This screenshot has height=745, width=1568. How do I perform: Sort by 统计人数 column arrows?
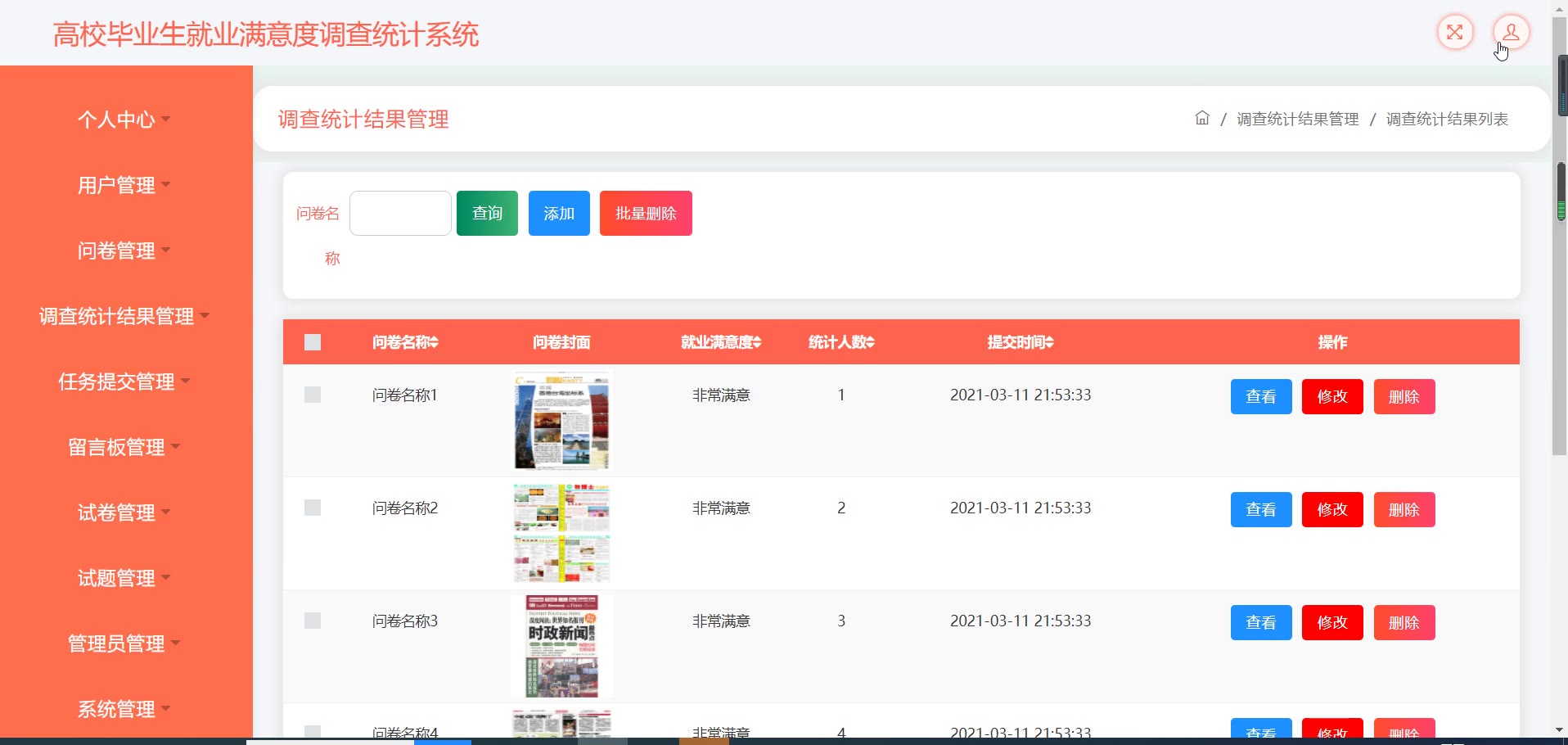pyautogui.click(x=870, y=342)
